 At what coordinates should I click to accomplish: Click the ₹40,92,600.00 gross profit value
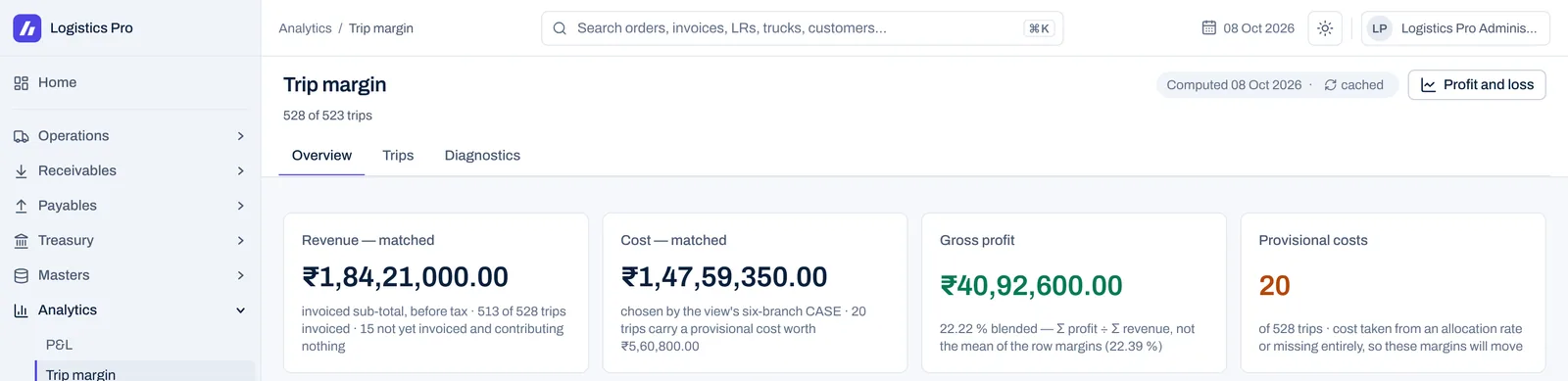[x=1031, y=286]
